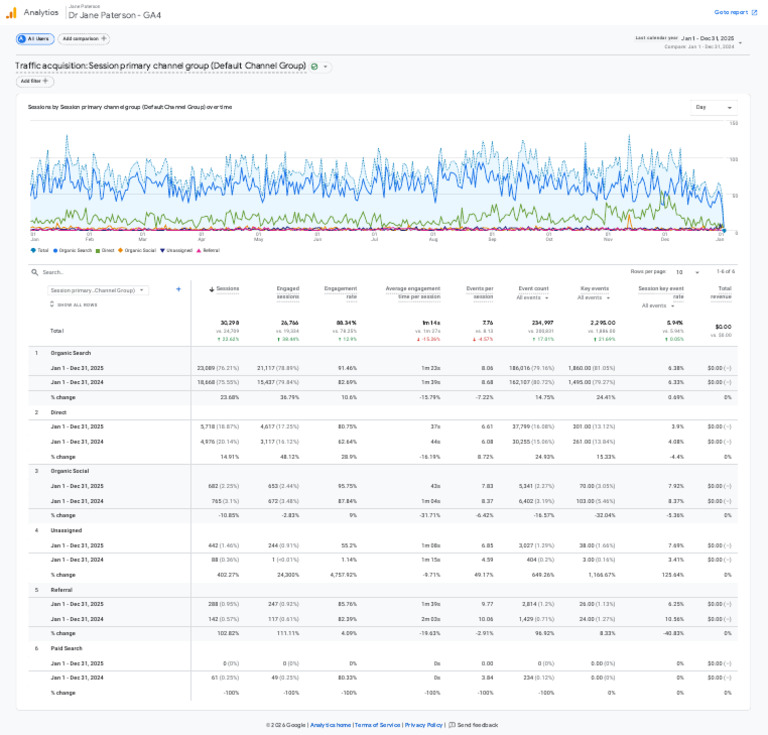Image resolution: width=768 pixels, height=735 pixels.
Task: Click the report title Traffic acquisition
Action: 161,66
